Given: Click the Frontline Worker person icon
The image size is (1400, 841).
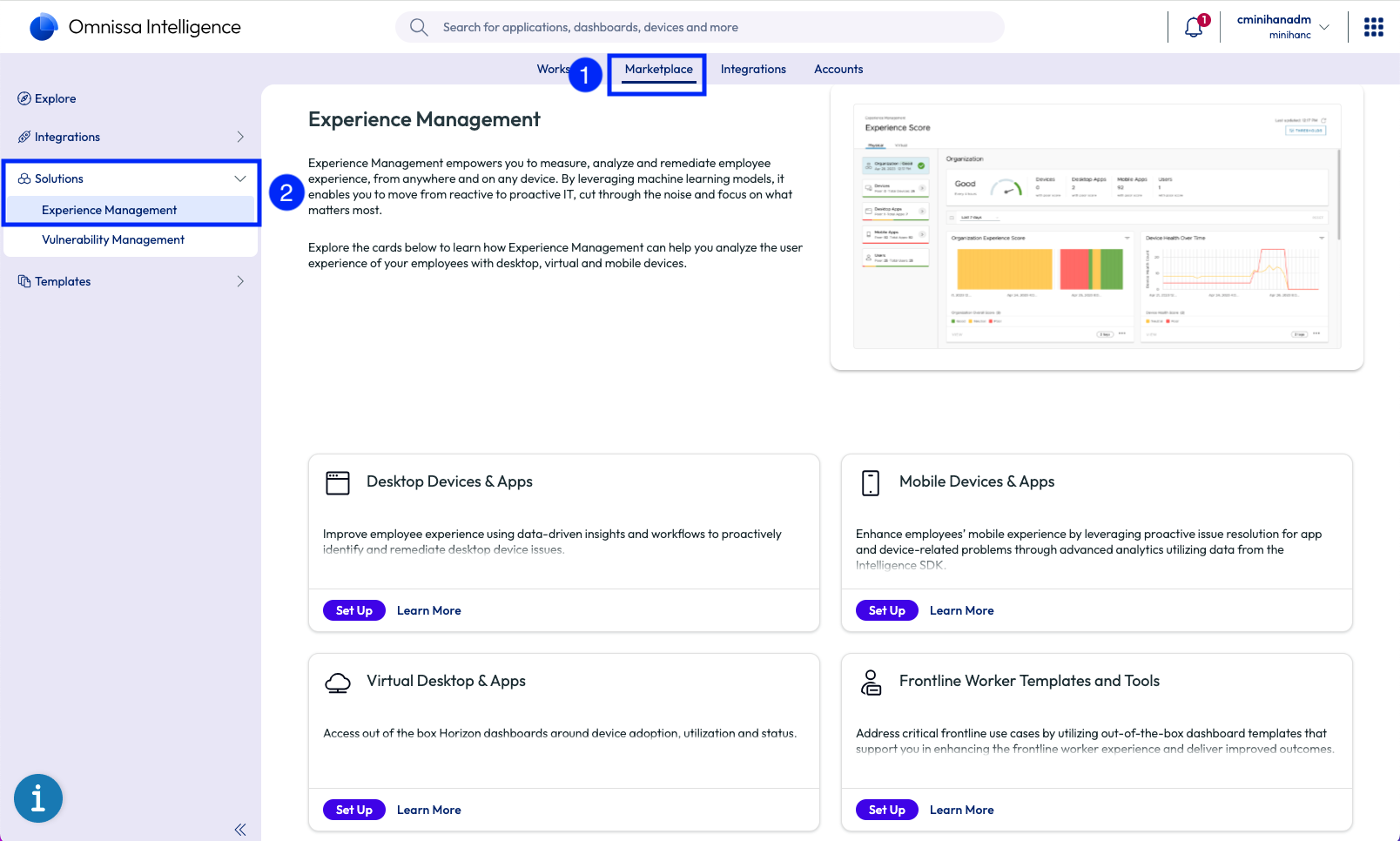Looking at the screenshot, I should coord(870,683).
